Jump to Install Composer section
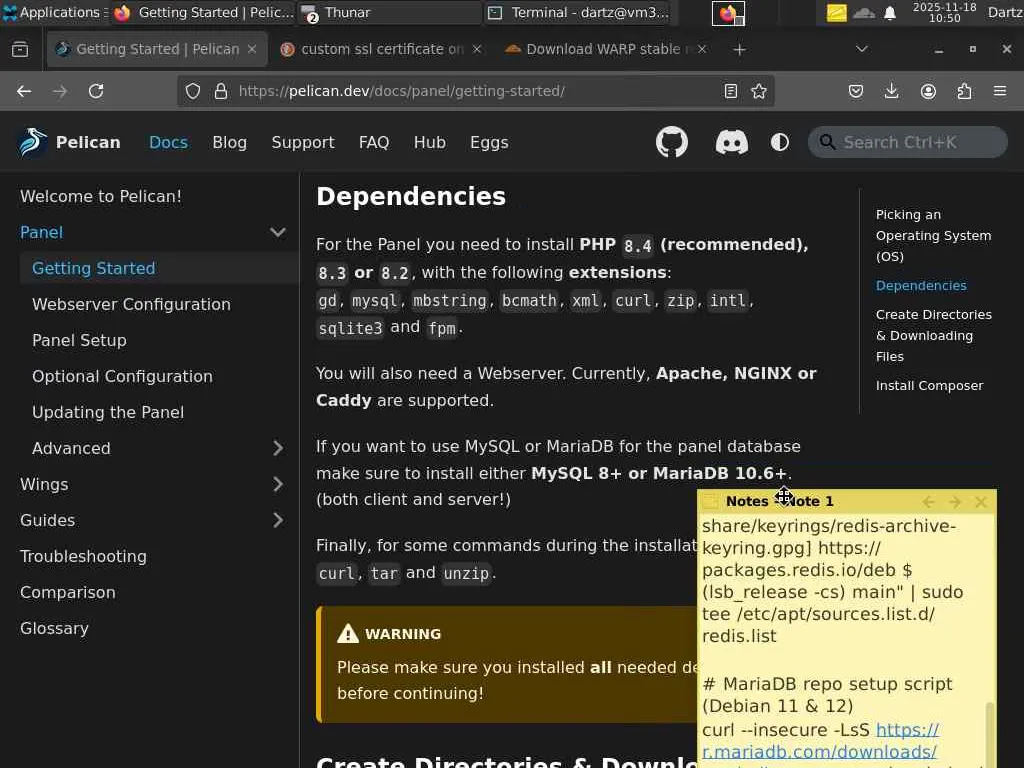The height and width of the screenshot is (768, 1024). (929, 385)
